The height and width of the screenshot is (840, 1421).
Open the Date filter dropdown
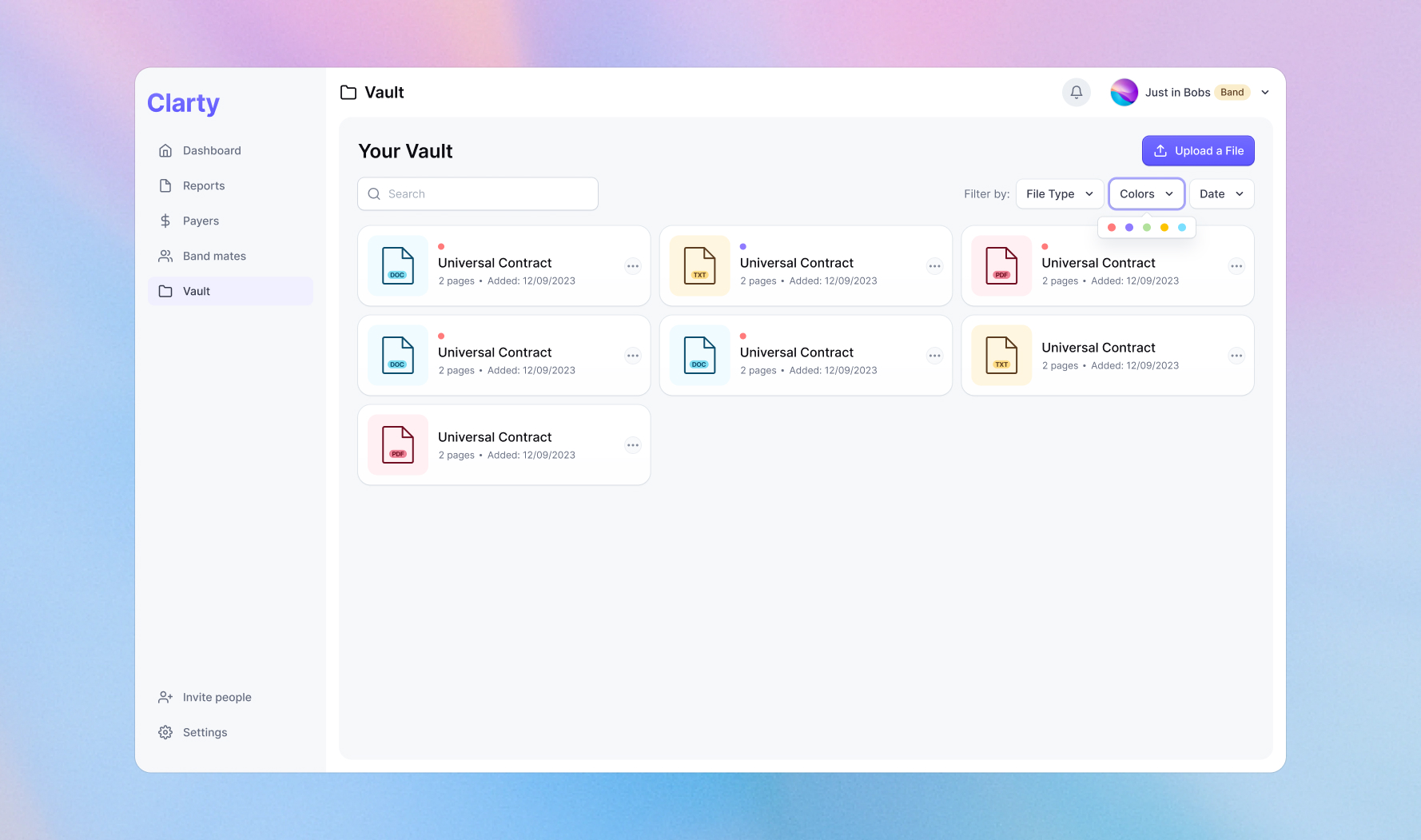click(1221, 193)
